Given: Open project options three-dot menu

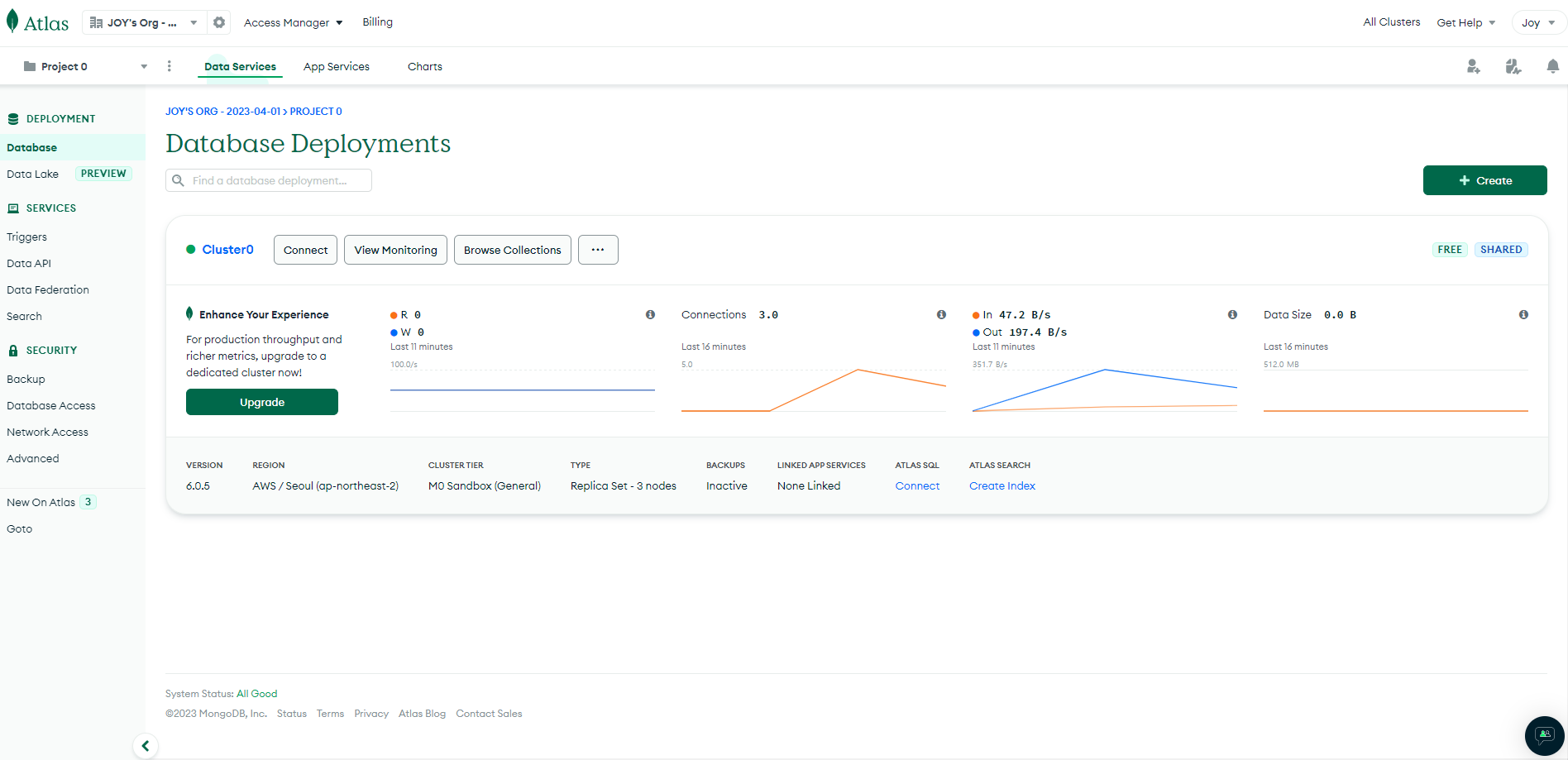Looking at the screenshot, I should pyautogui.click(x=170, y=66).
